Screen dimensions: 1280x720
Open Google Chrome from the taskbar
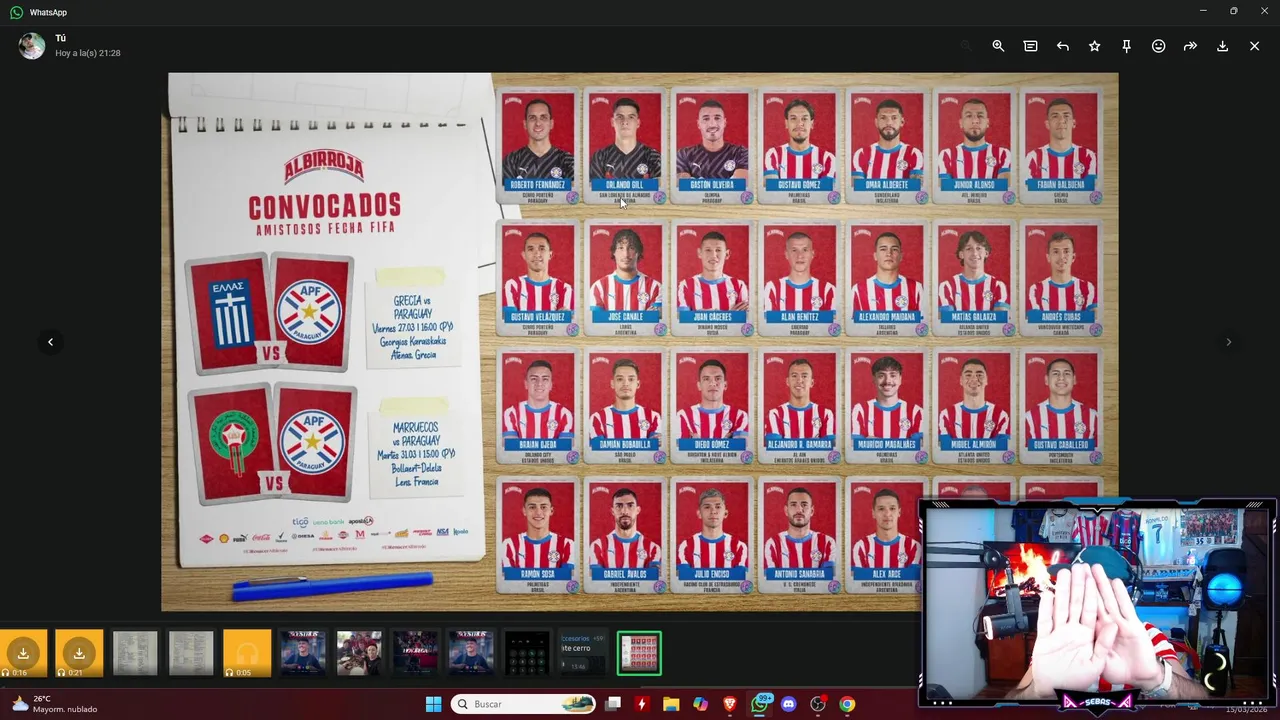[847, 704]
